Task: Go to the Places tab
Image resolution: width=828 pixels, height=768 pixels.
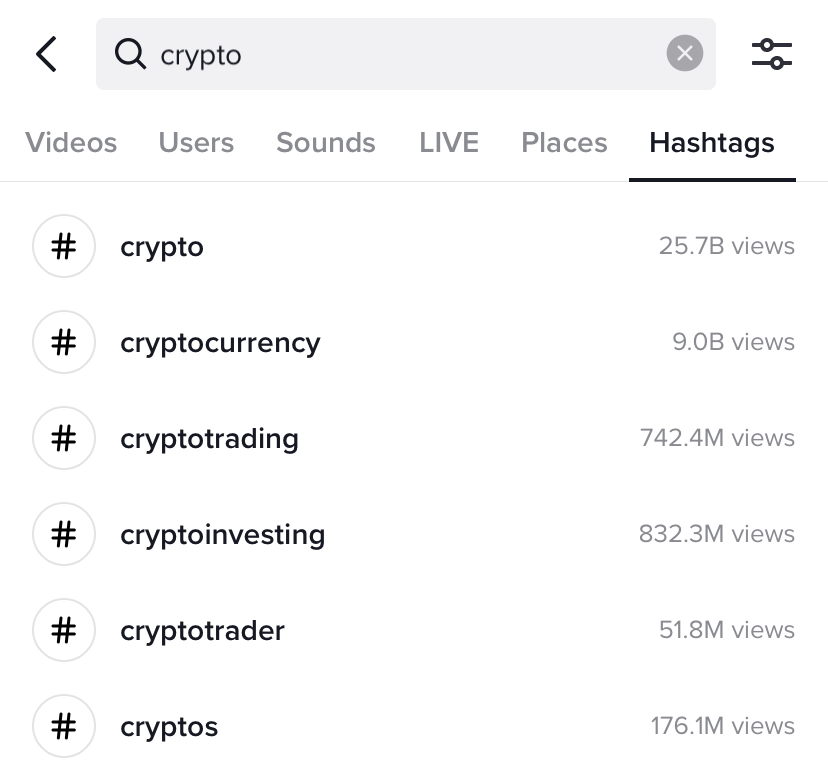Action: (x=564, y=143)
